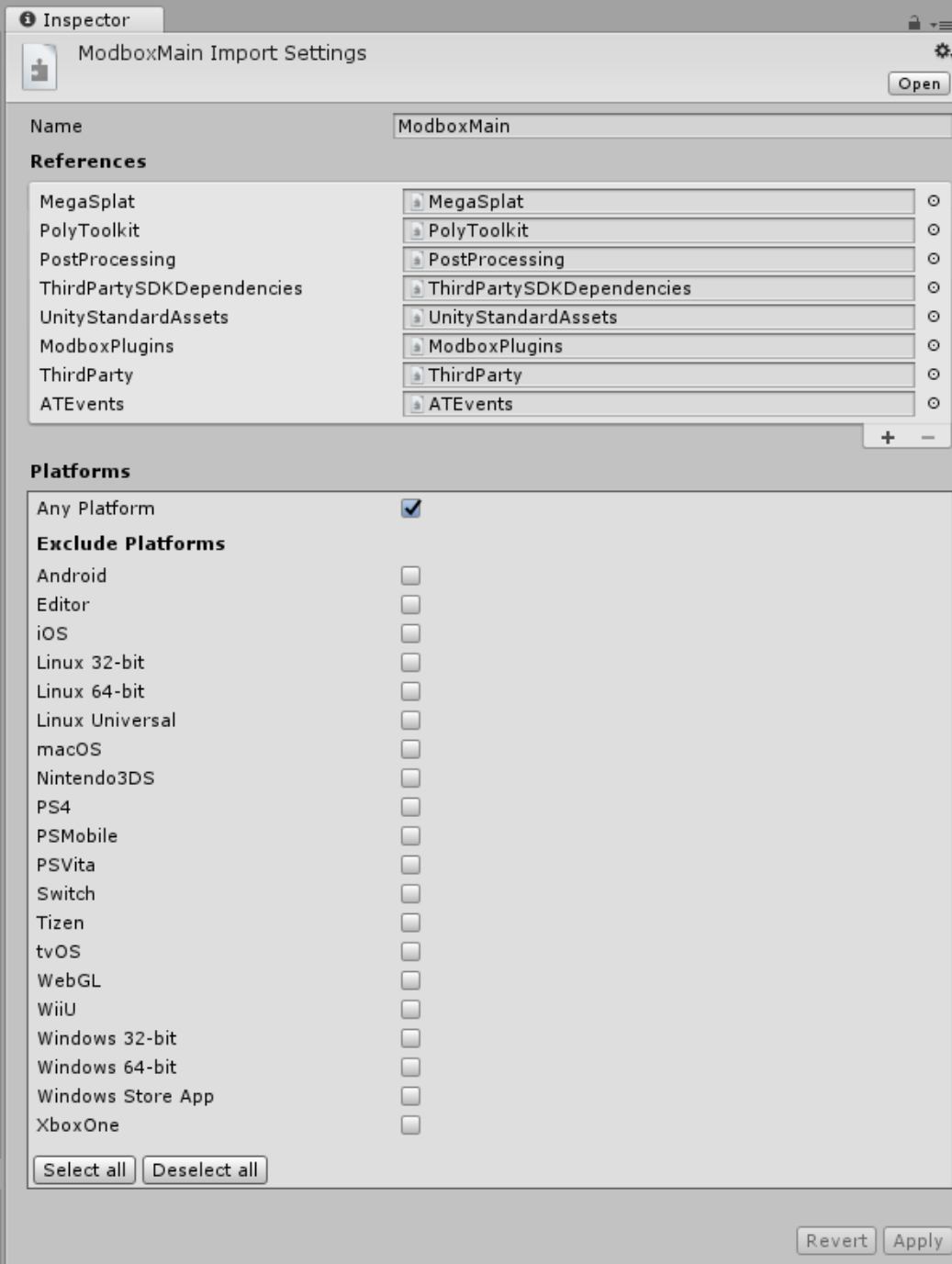Select the ModboxPlugins row label in References
The height and width of the screenshot is (1264, 952).
[x=106, y=347]
